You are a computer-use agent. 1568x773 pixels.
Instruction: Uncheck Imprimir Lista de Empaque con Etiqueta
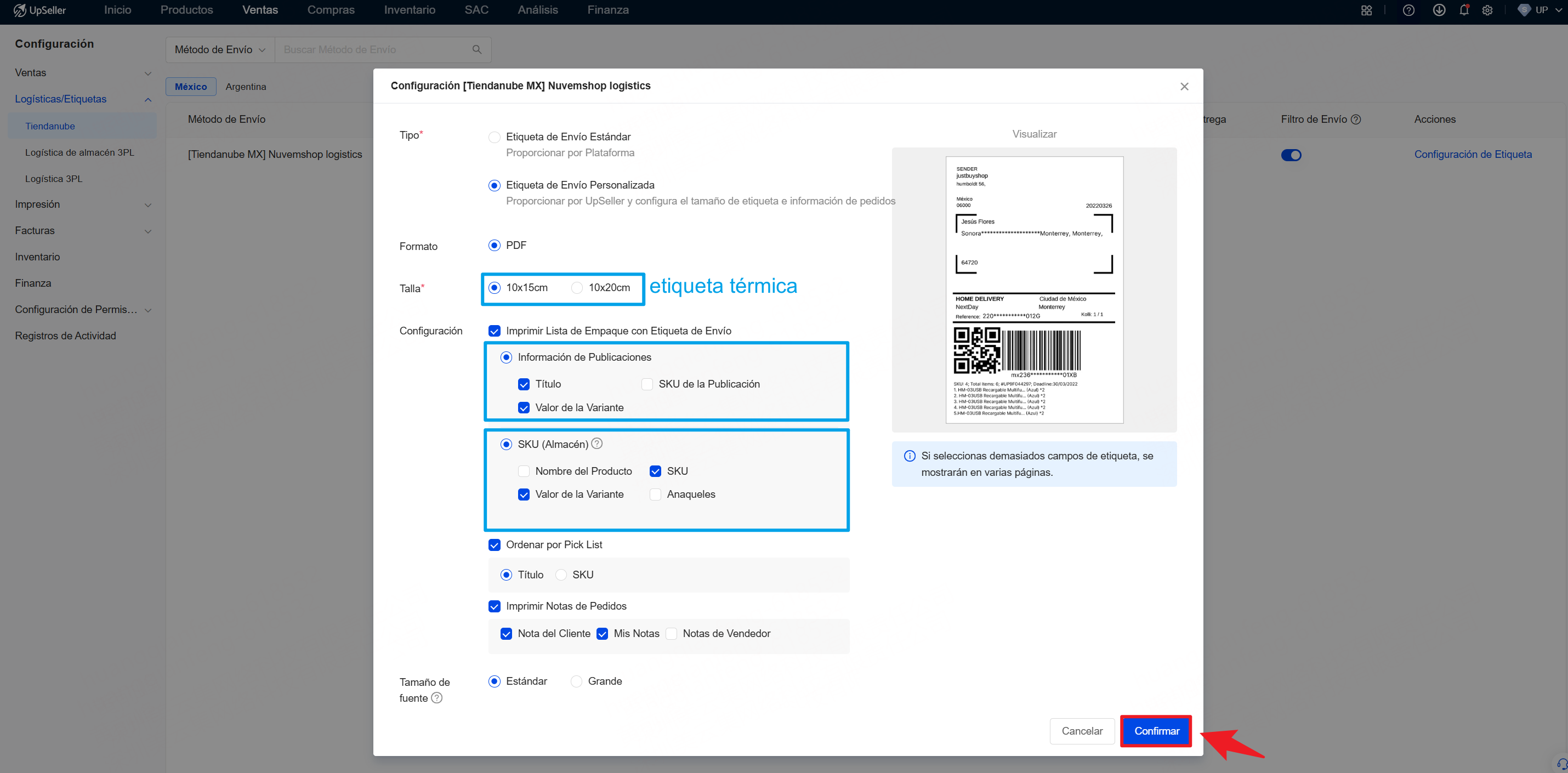click(x=495, y=331)
